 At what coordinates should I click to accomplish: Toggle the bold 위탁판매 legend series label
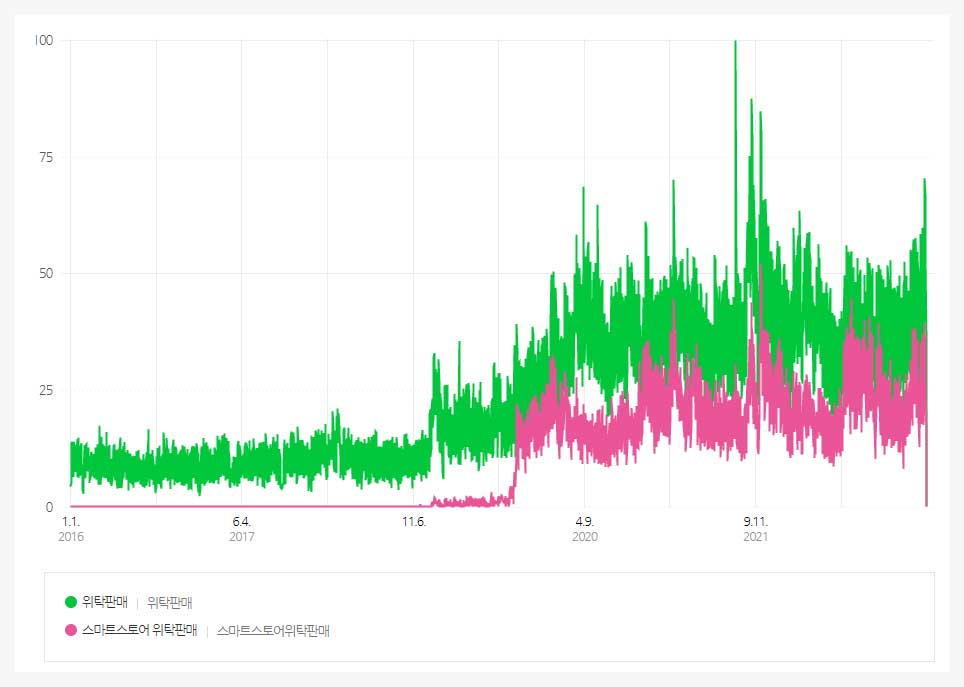click(104, 602)
